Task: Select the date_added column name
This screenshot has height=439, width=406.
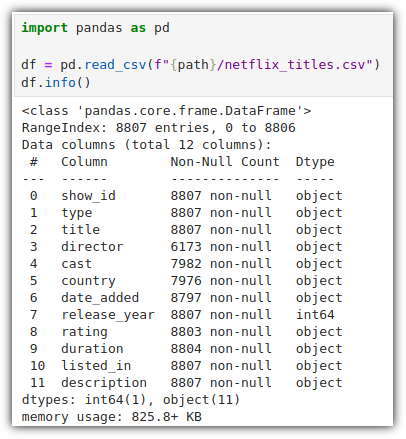Action: 100,298
